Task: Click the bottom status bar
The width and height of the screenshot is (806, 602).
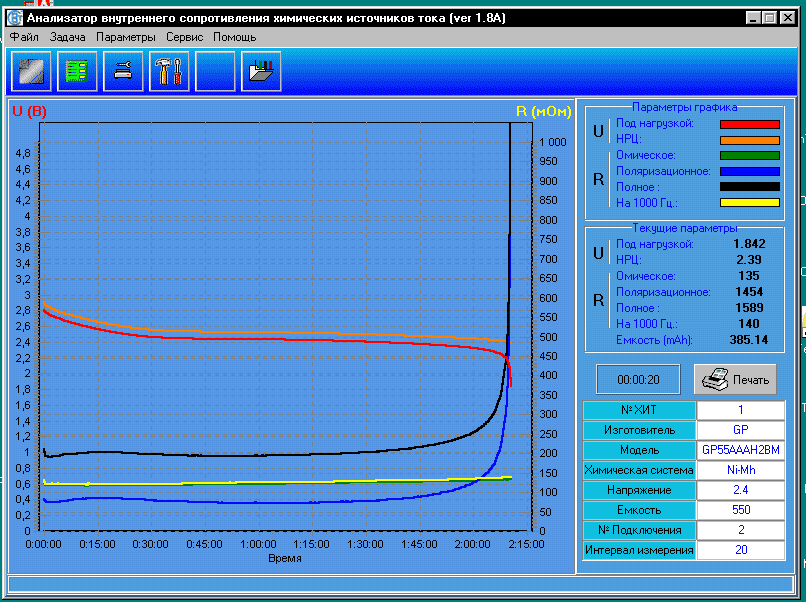Action: point(401,584)
